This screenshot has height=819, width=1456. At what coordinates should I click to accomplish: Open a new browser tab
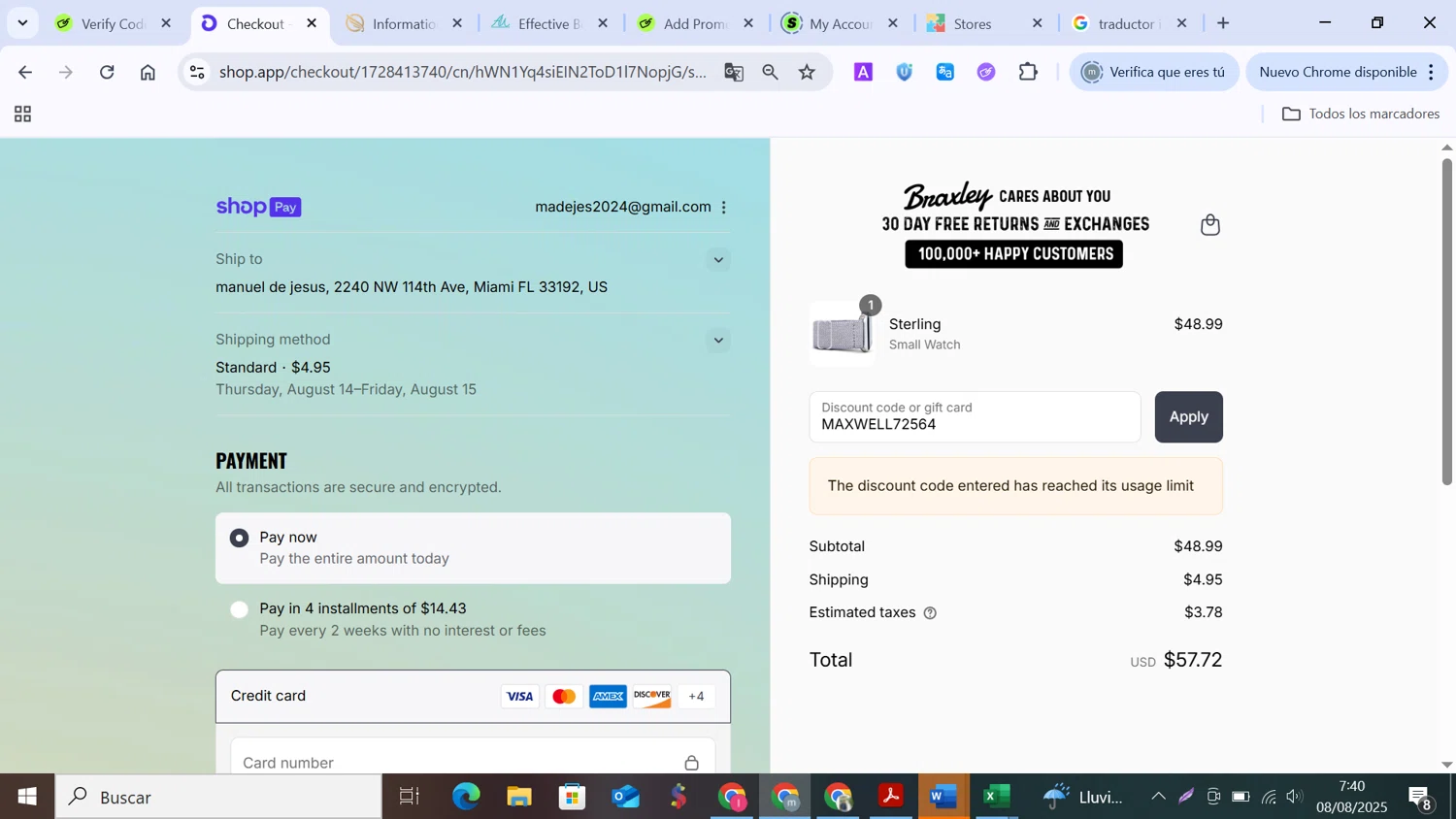[1223, 23]
